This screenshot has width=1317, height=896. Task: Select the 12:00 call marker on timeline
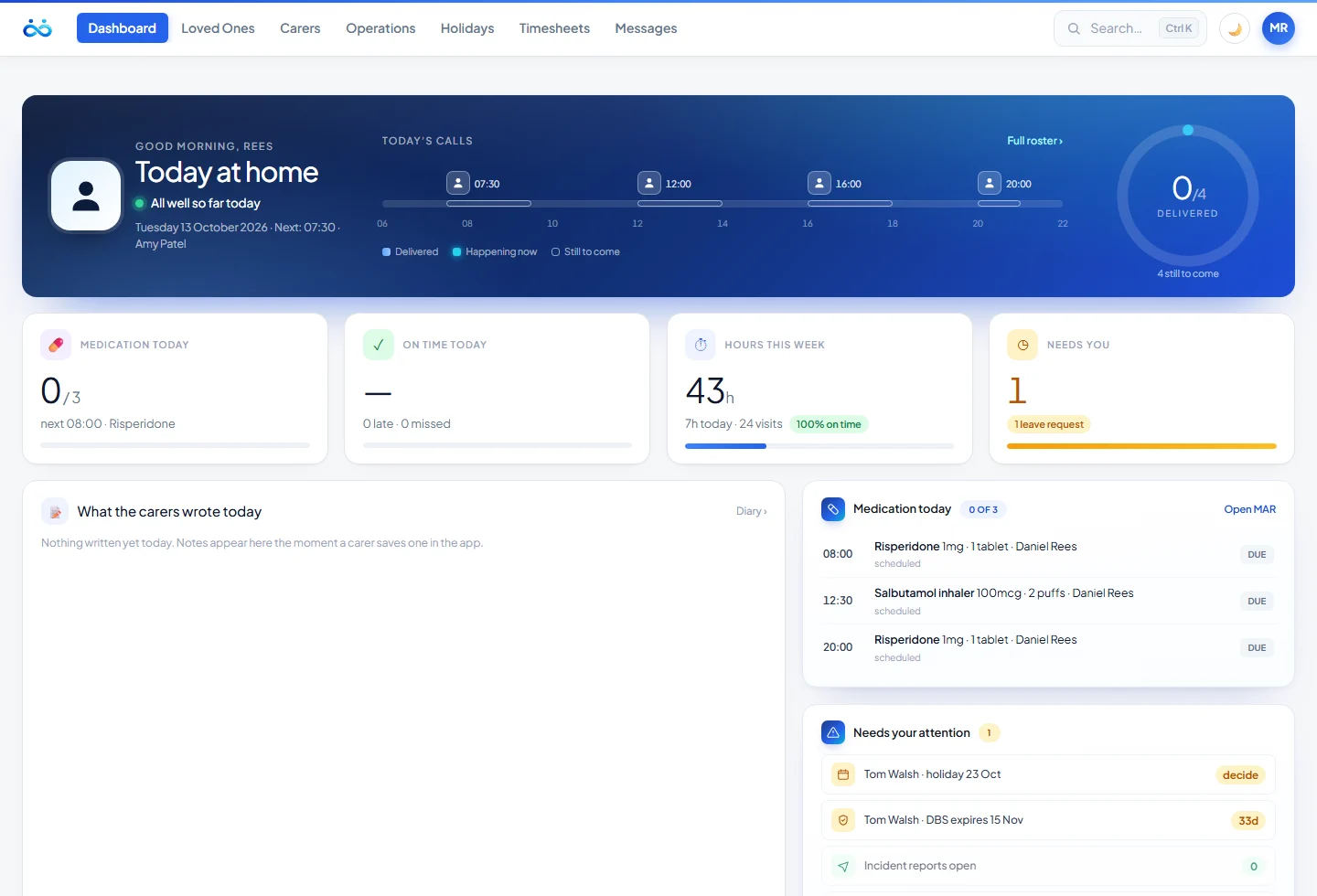649,183
